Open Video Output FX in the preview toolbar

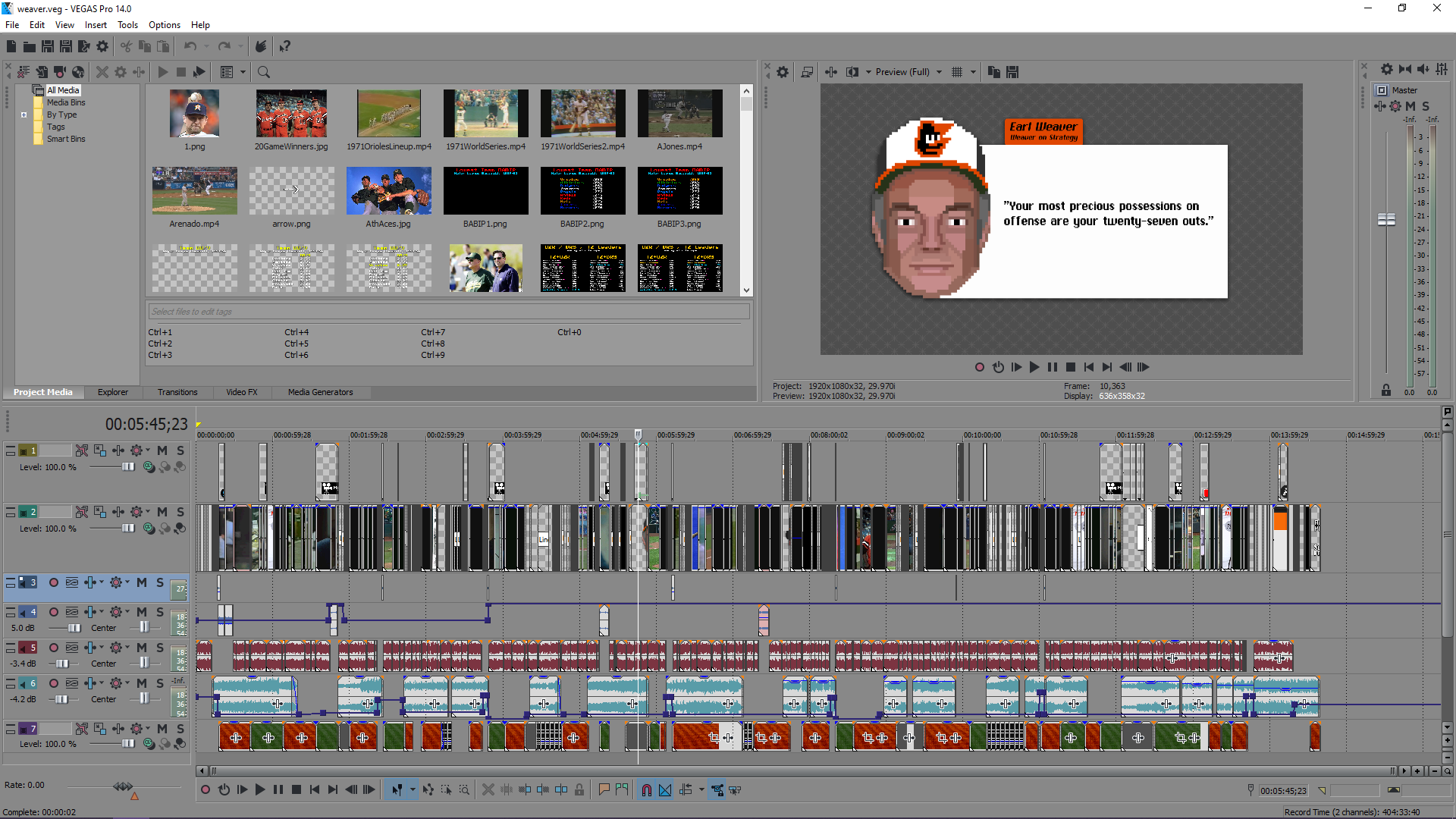pos(831,72)
